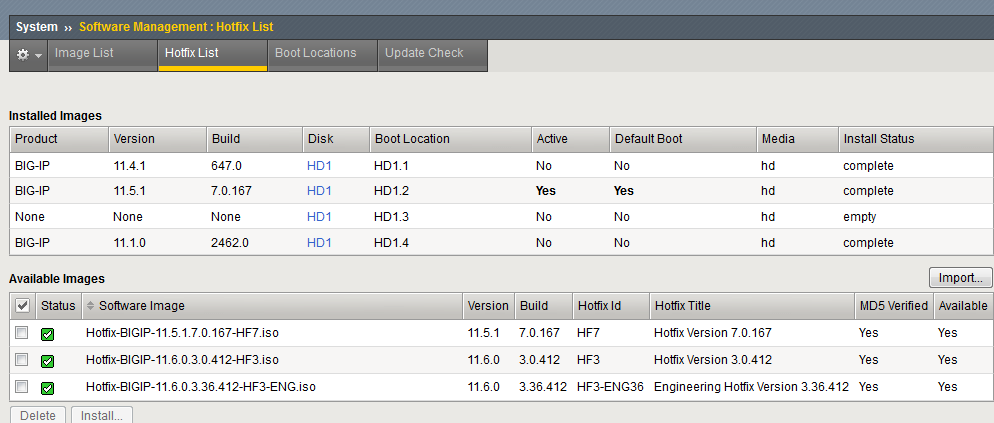994x423 pixels.
Task: Click the Import... button
Action: pyautogui.click(x=960, y=278)
